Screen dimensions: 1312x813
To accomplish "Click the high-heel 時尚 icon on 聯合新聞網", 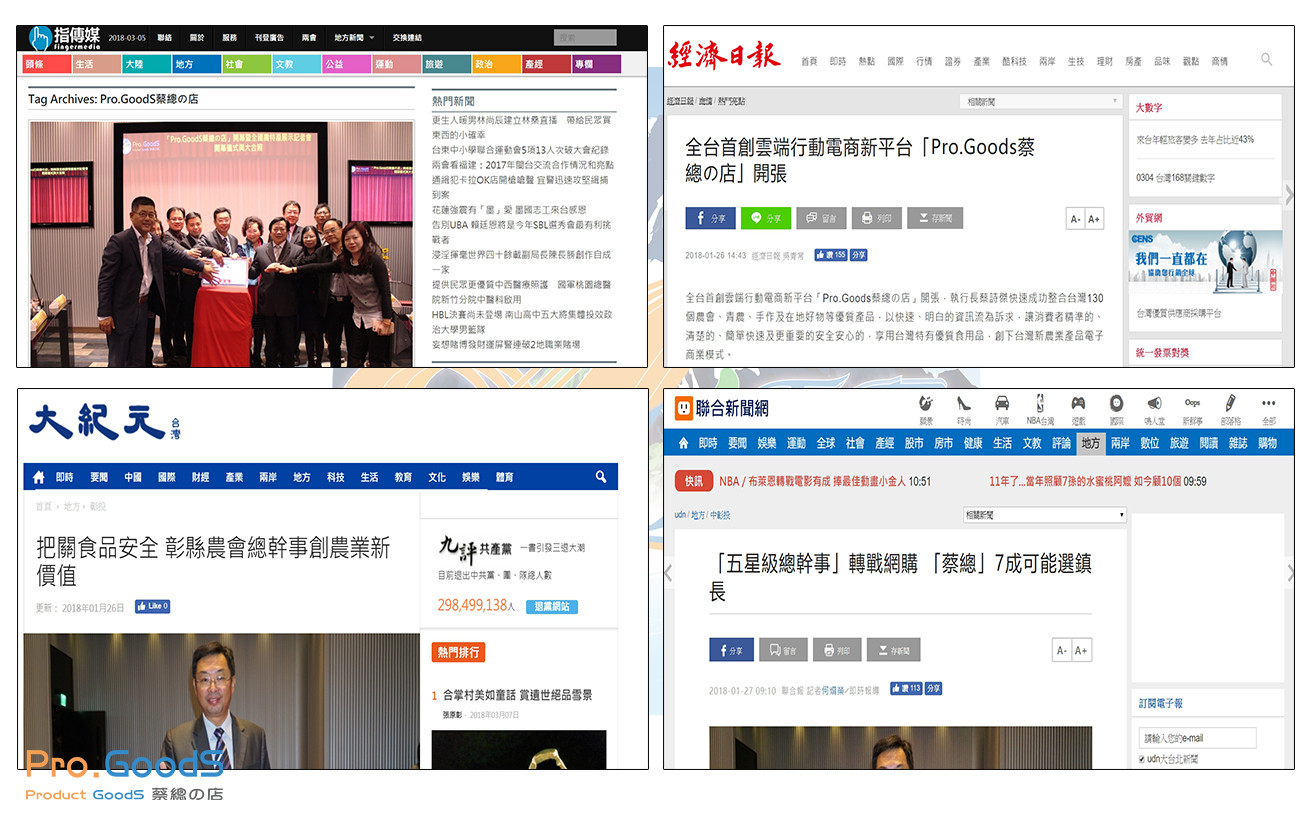I will click(x=964, y=403).
